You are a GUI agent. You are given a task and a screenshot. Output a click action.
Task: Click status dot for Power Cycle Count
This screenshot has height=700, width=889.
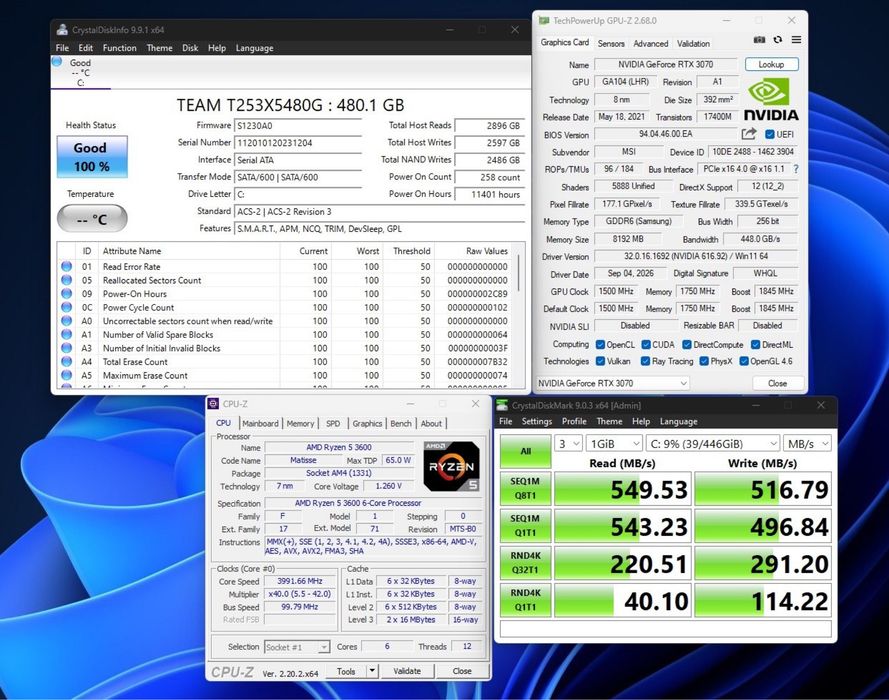(66, 307)
